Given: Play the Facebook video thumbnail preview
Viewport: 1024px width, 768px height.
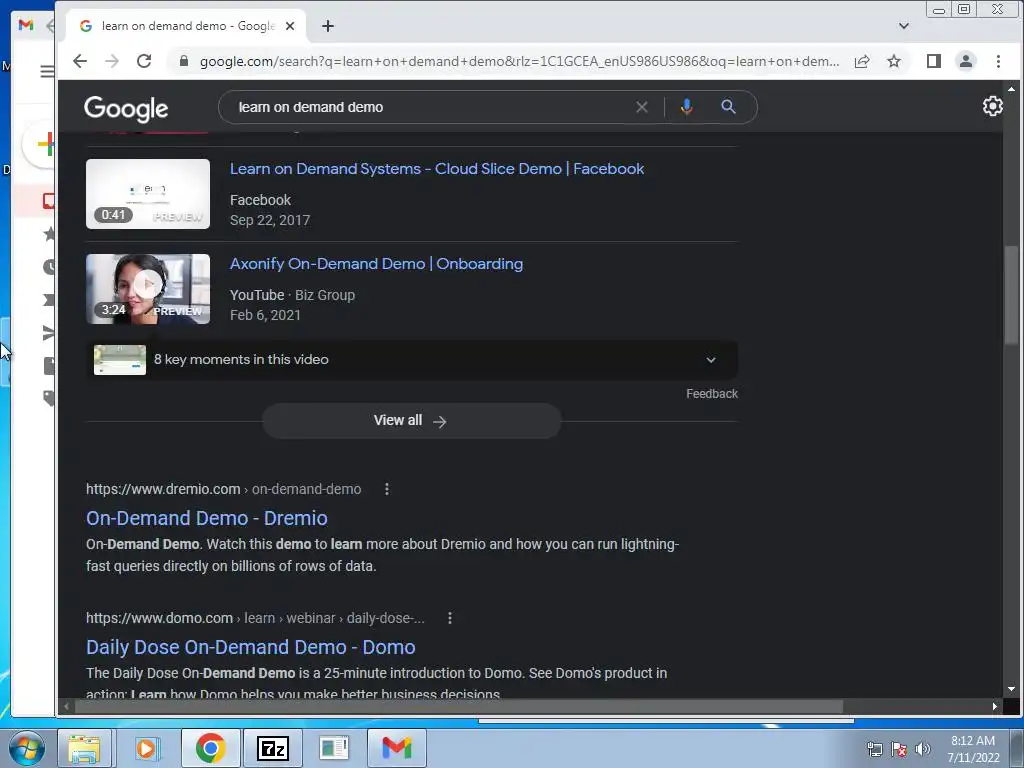Looking at the screenshot, I should [x=148, y=194].
